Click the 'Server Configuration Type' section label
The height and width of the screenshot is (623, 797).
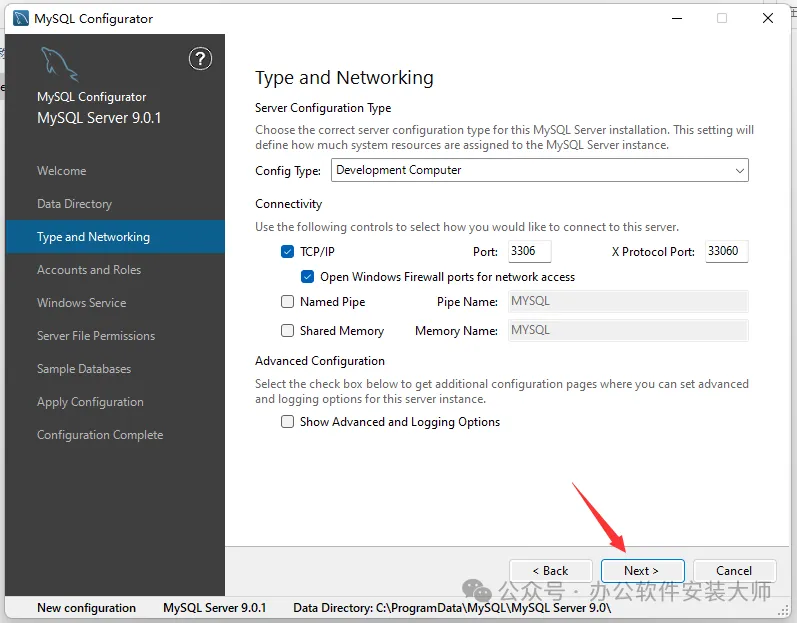[323, 108]
